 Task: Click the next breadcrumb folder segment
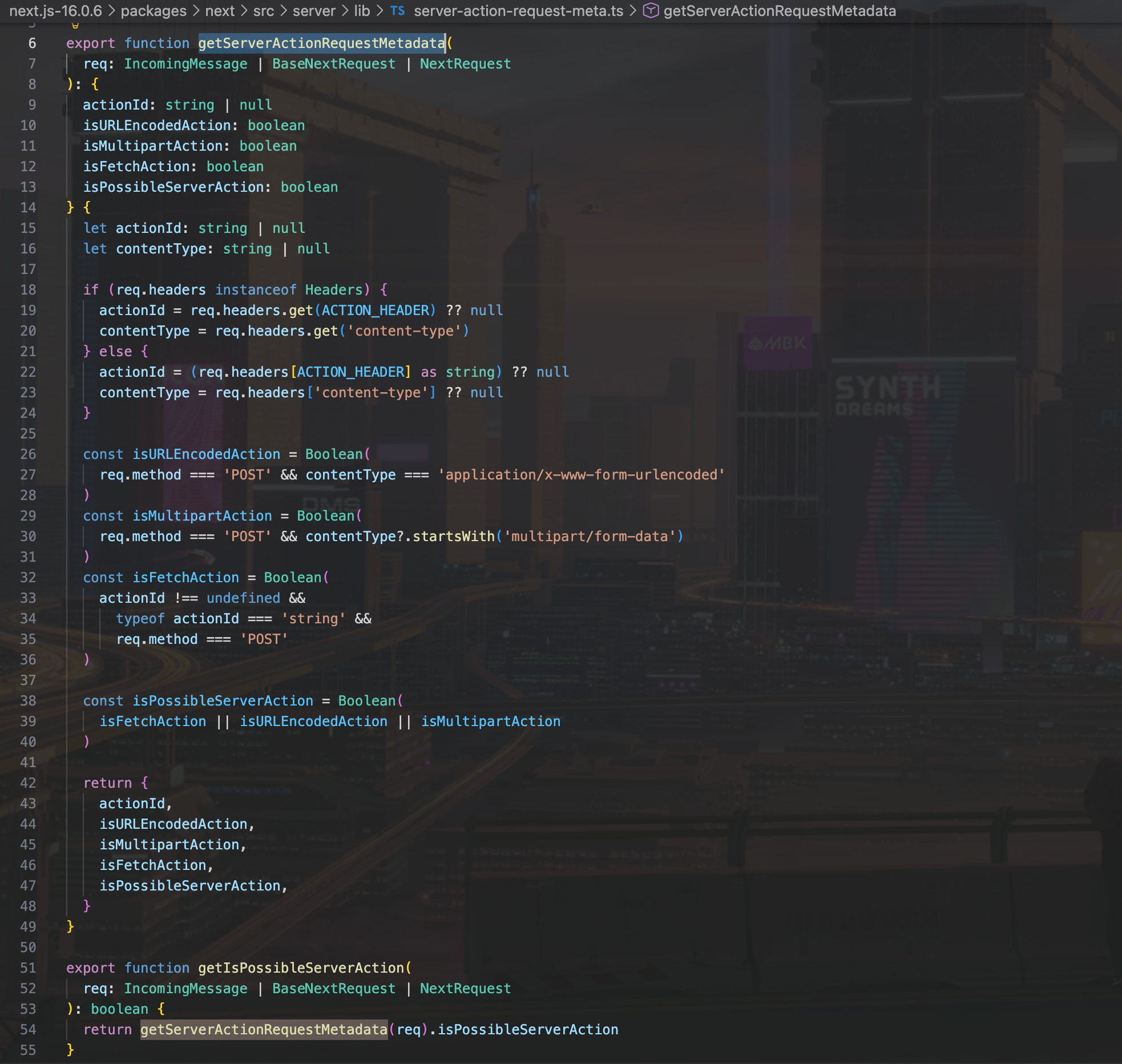coord(220,11)
